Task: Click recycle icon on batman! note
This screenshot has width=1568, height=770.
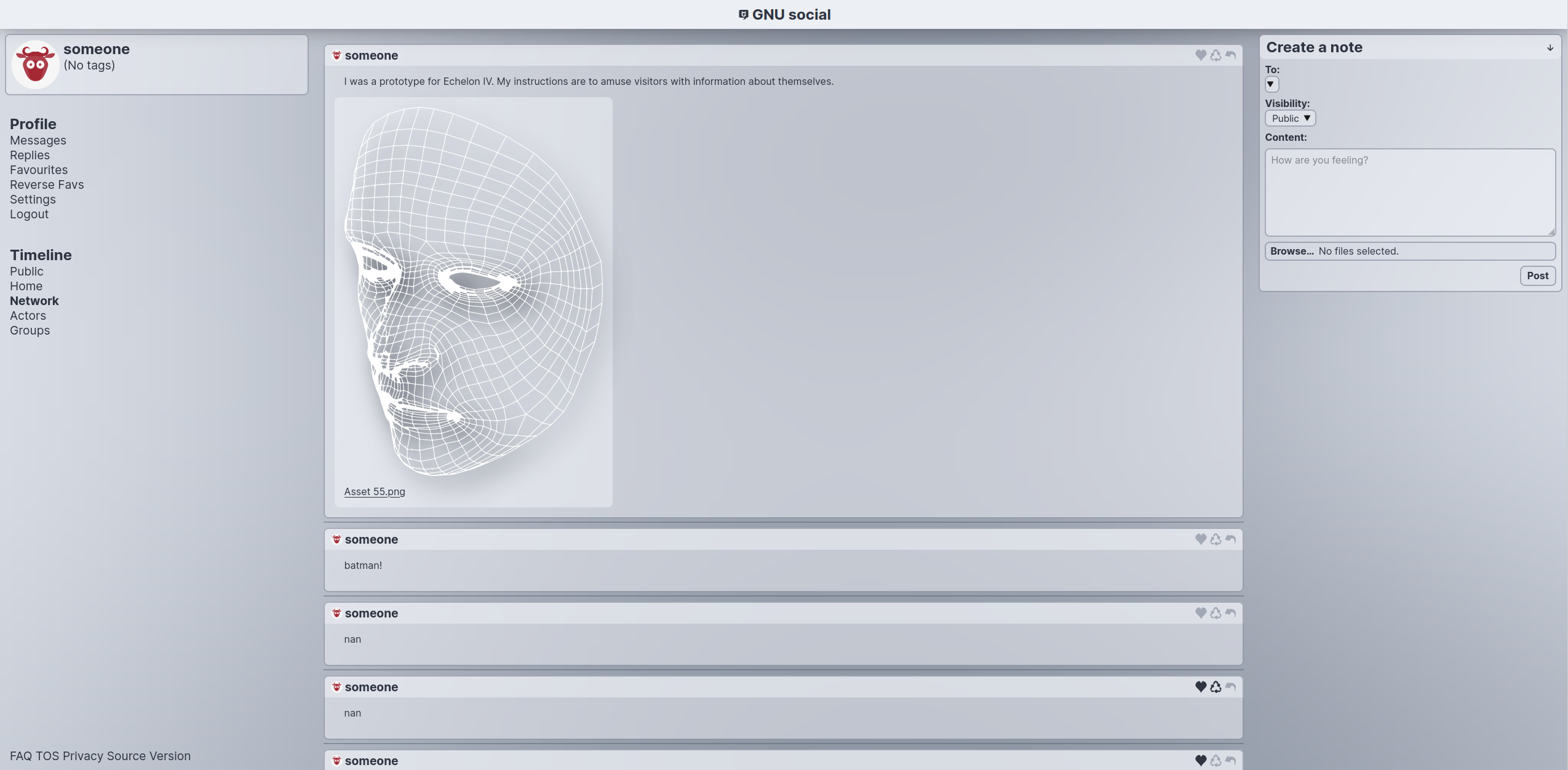Action: [x=1216, y=539]
